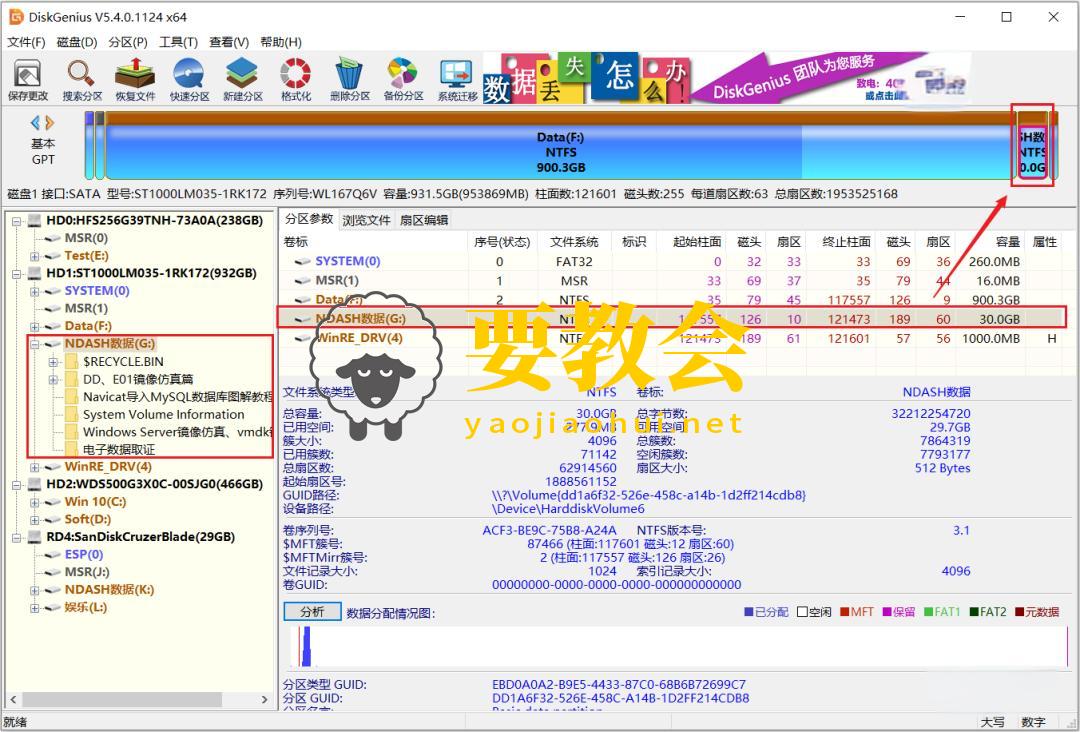This screenshot has width=1080, height=732.
Task: Click the 保存更改 toolbar icon
Action: pos(28,79)
